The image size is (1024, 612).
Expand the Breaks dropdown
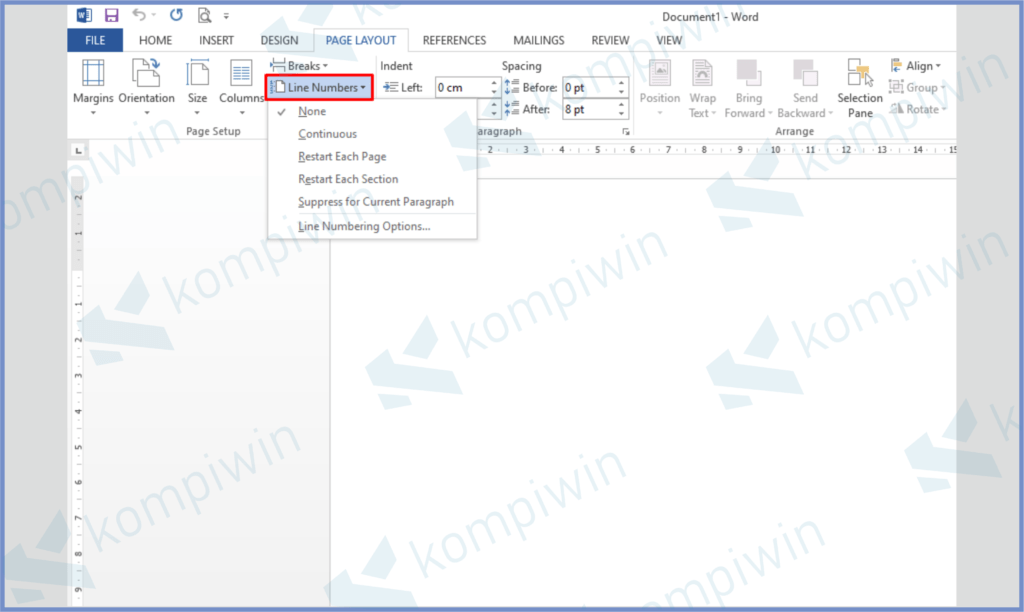point(300,66)
